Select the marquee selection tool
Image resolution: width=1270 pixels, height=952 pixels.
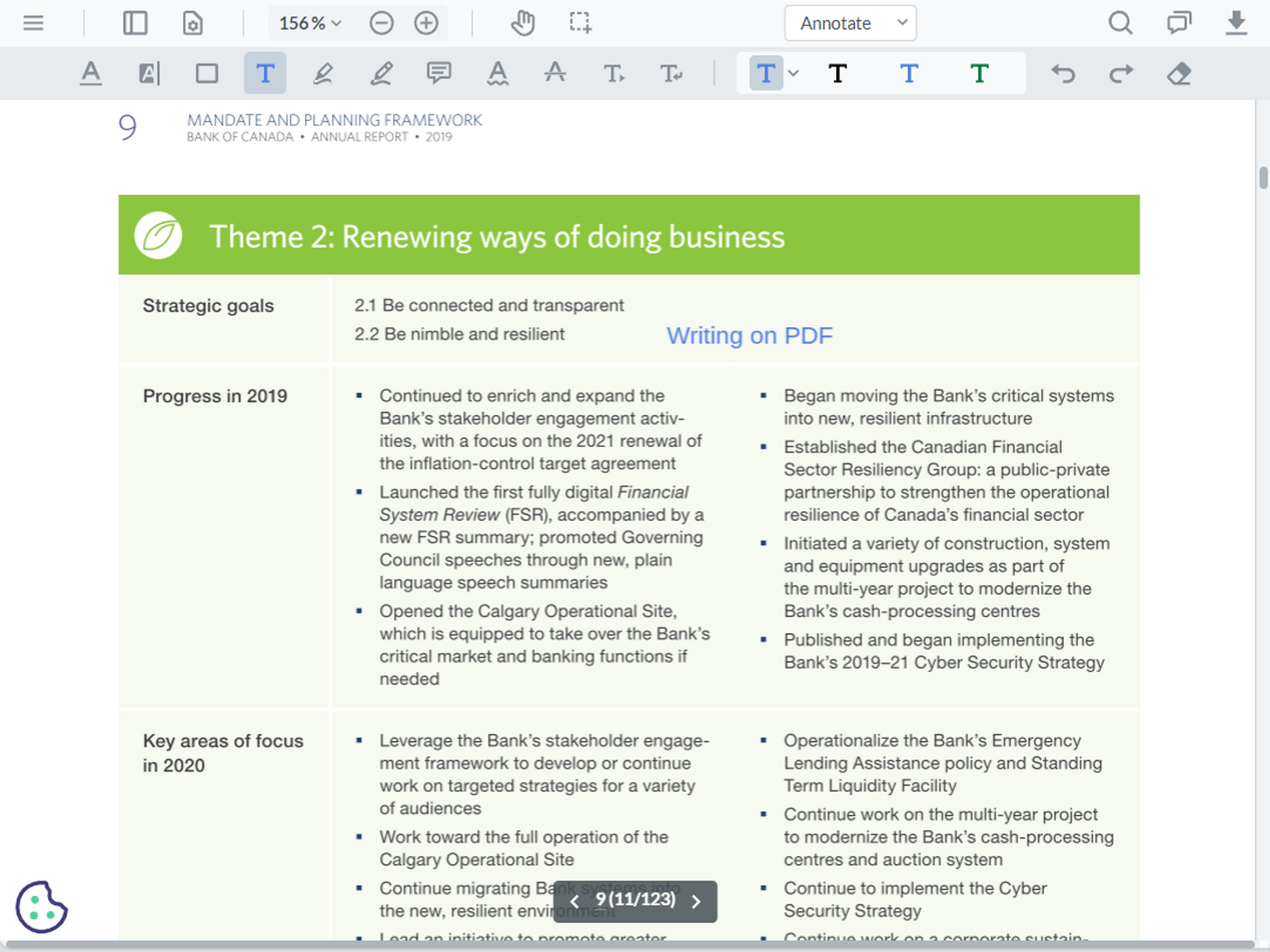point(580,23)
